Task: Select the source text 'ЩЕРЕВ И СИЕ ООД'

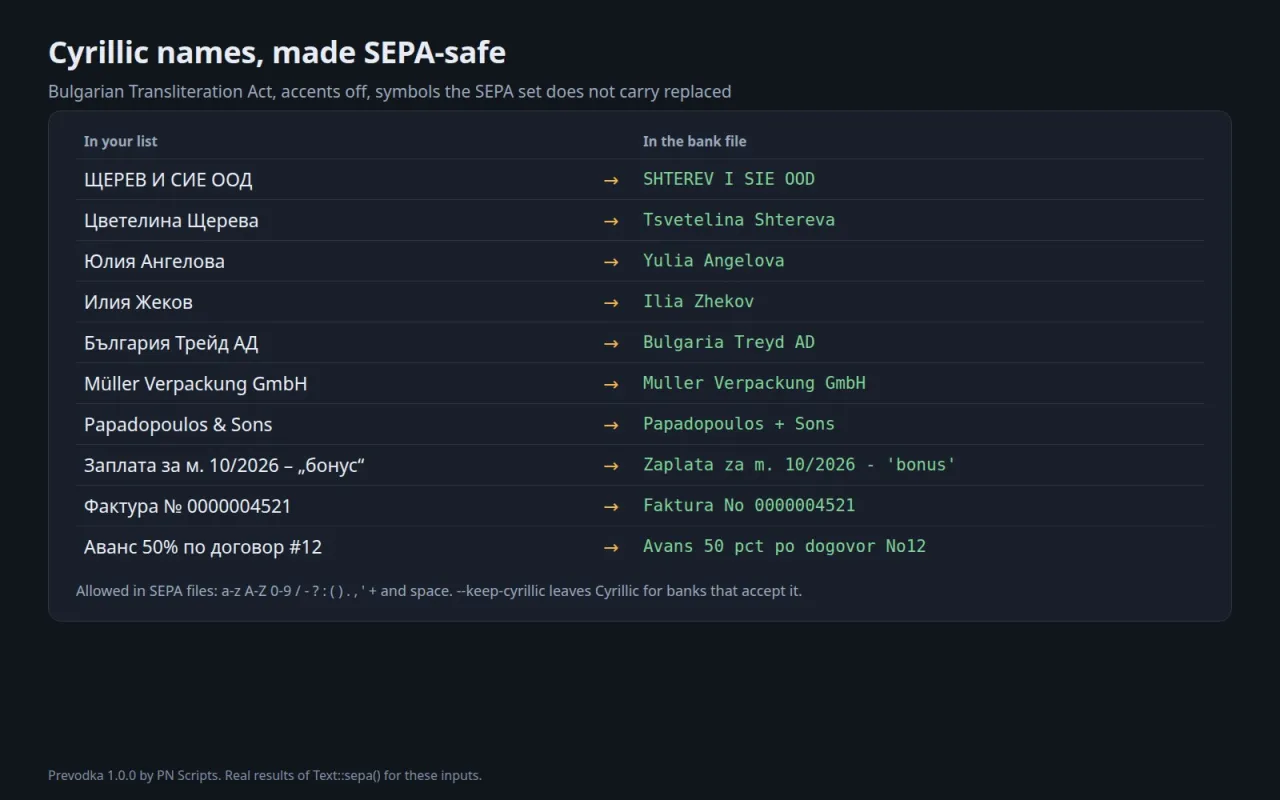Action: [168, 180]
